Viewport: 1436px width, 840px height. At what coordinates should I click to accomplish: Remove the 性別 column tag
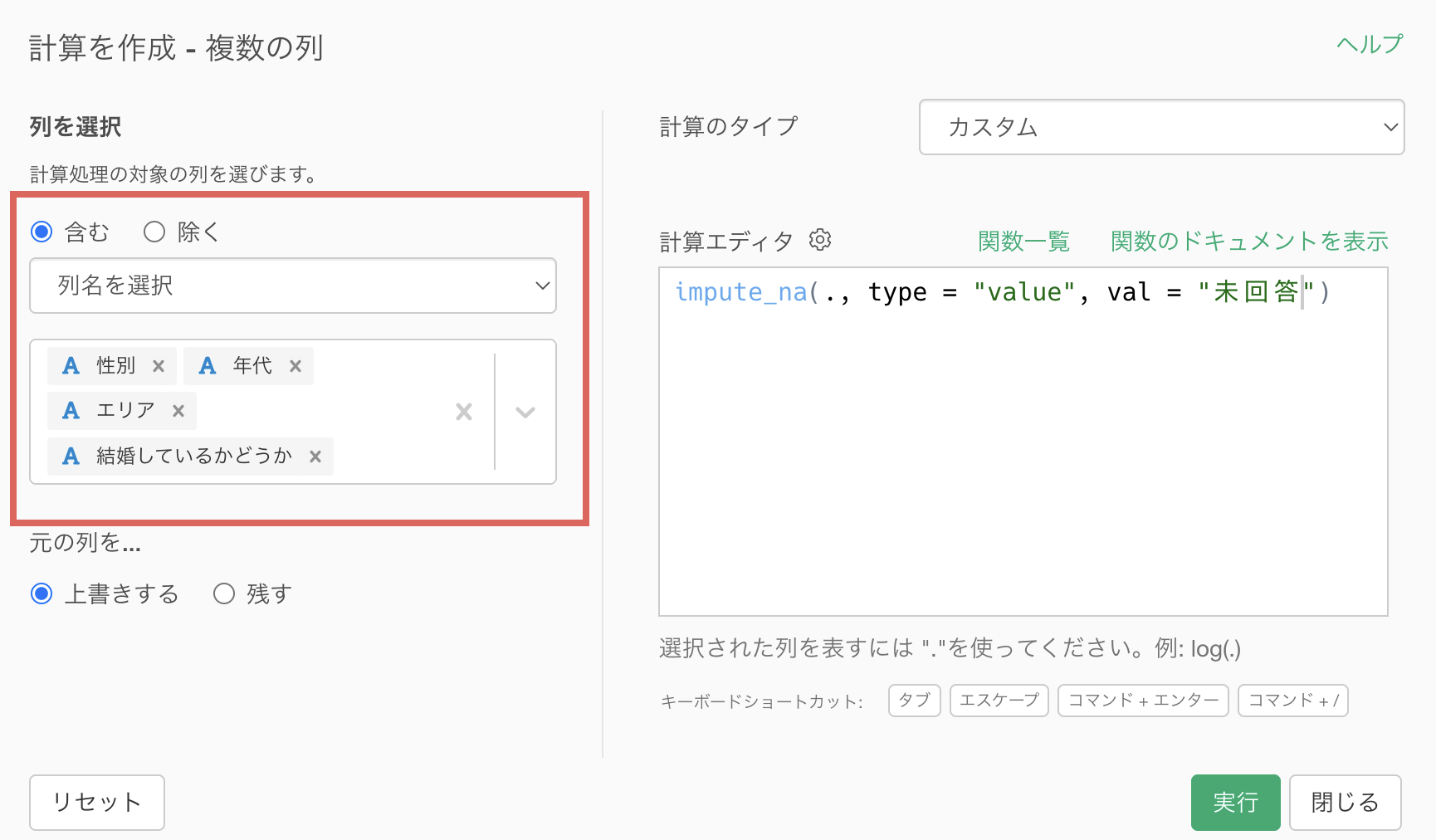pos(159,366)
